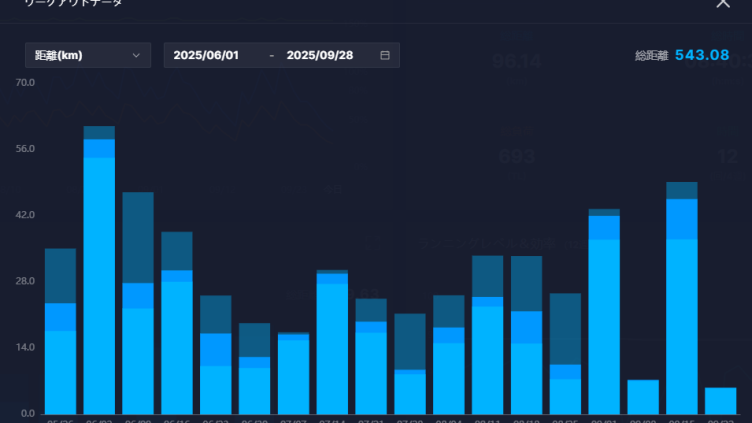Click bright bottom segment of 08/11 bar
Viewport: 752px width, 423px height.
click(488, 359)
